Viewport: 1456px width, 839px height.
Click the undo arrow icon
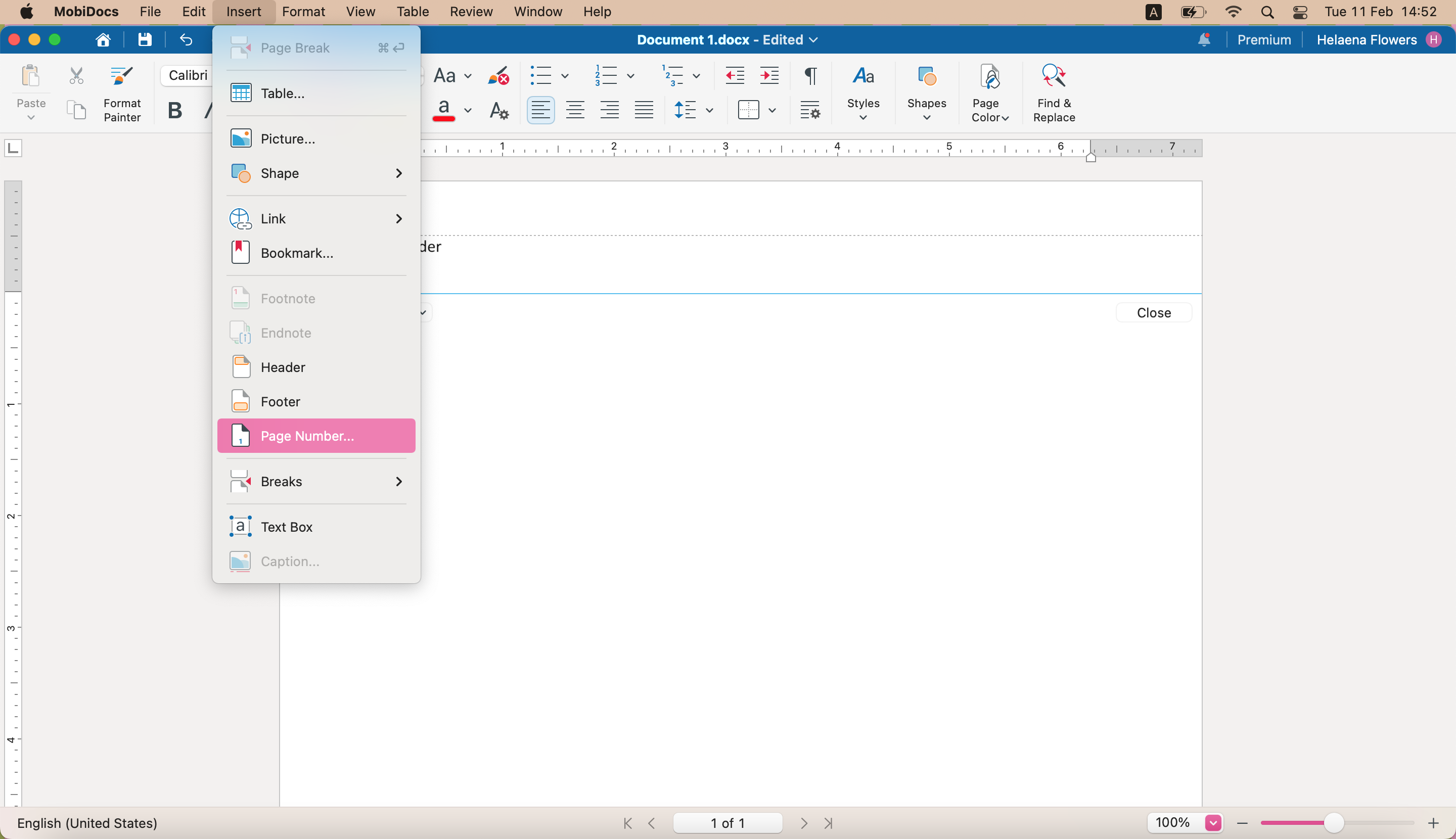tap(186, 40)
